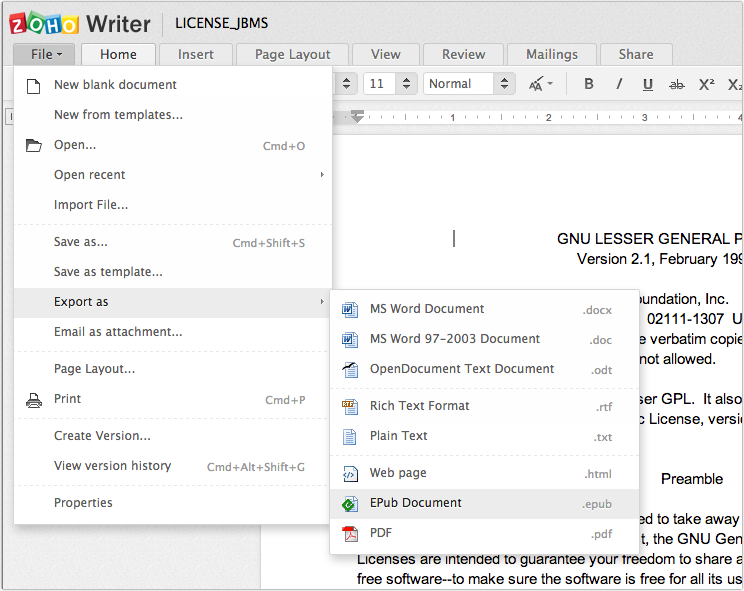Open document Properties
Viewport: 744px width, 591px height.
point(173,503)
